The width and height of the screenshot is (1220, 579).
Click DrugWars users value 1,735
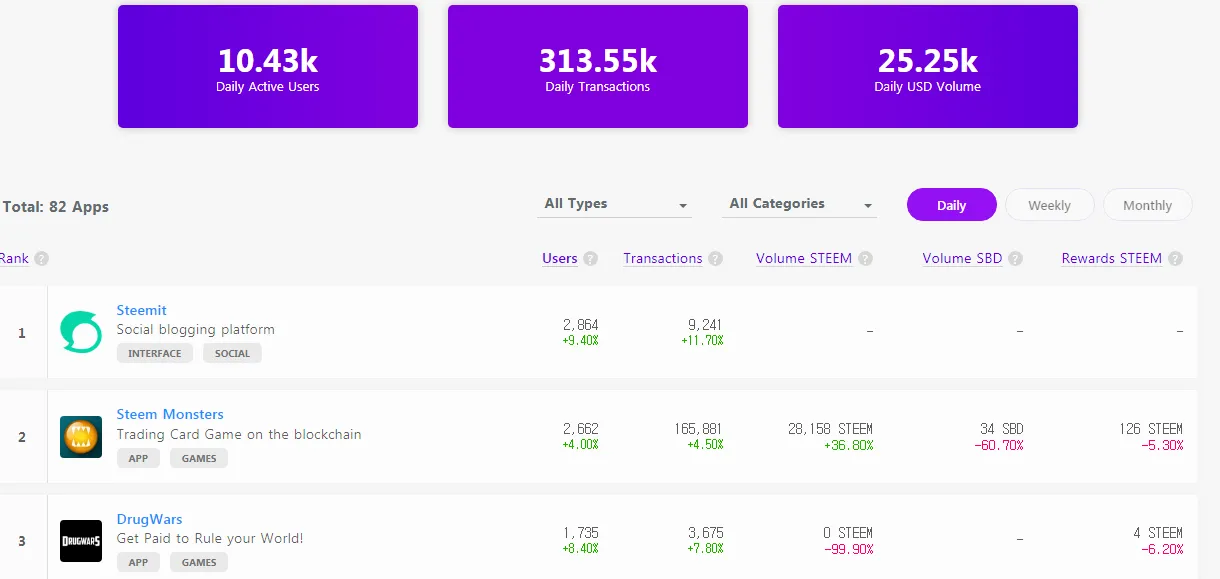coord(580,532)
